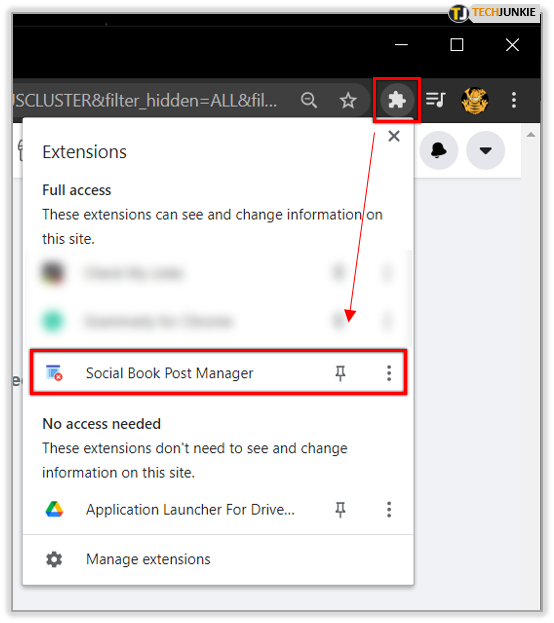The width and height of the screenshot is (554, 623).
Task: Open more options for Application Launcher For Drive
Action: point(389,509)
